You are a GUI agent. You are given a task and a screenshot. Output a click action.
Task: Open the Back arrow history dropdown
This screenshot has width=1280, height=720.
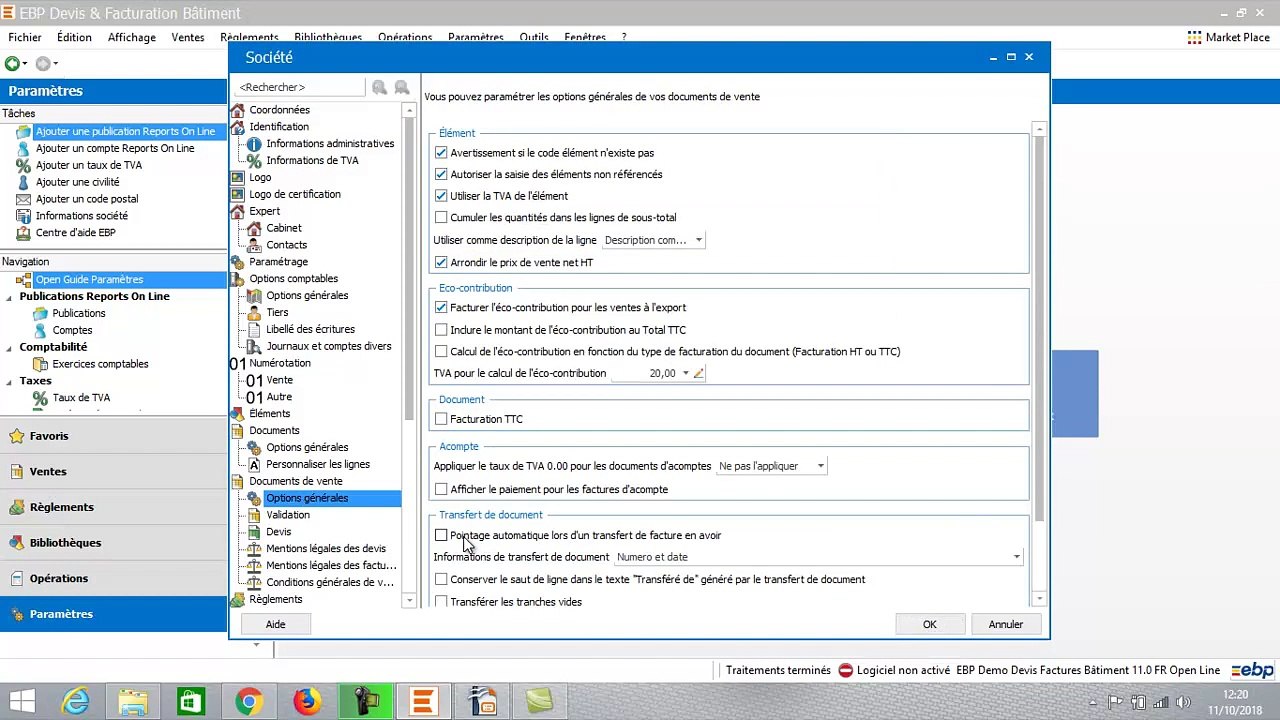[25, 64]
